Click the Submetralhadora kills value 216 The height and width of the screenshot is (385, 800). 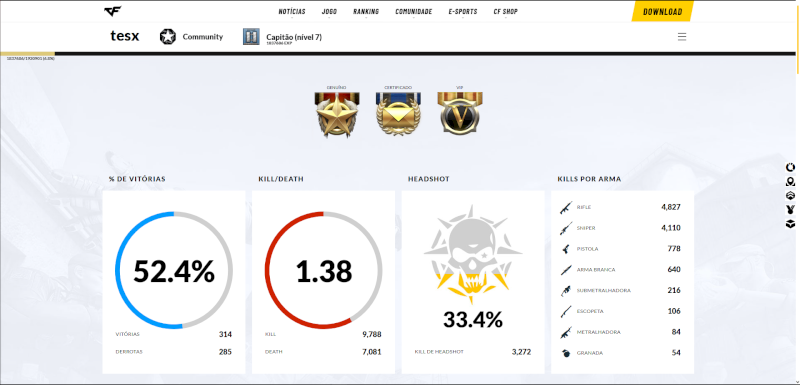coord(674,290)
